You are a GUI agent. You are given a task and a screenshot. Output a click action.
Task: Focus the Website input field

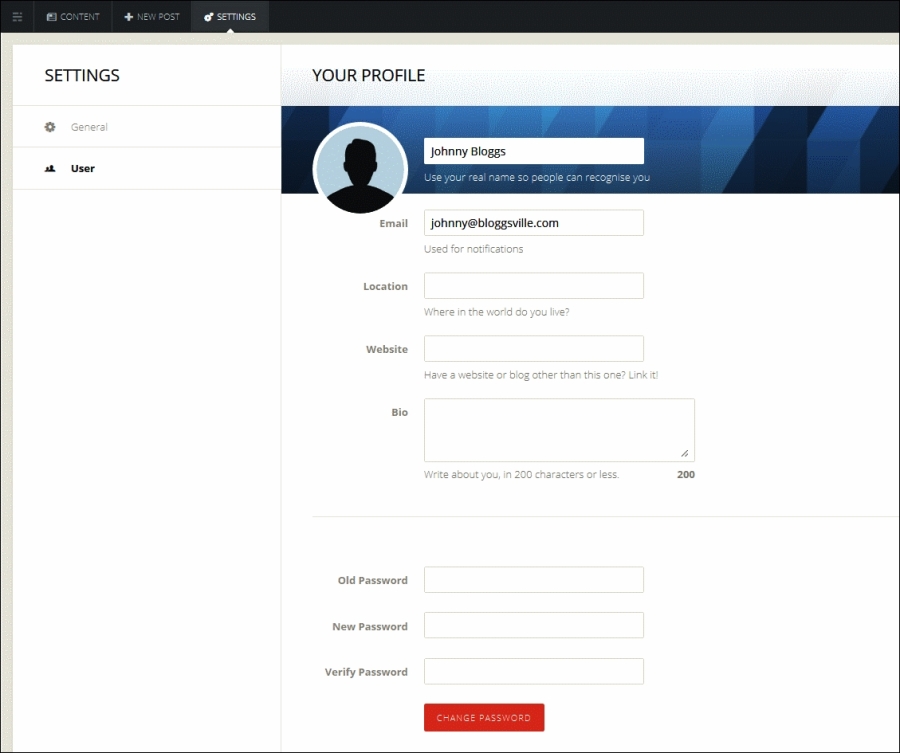(x=534, y=349)
